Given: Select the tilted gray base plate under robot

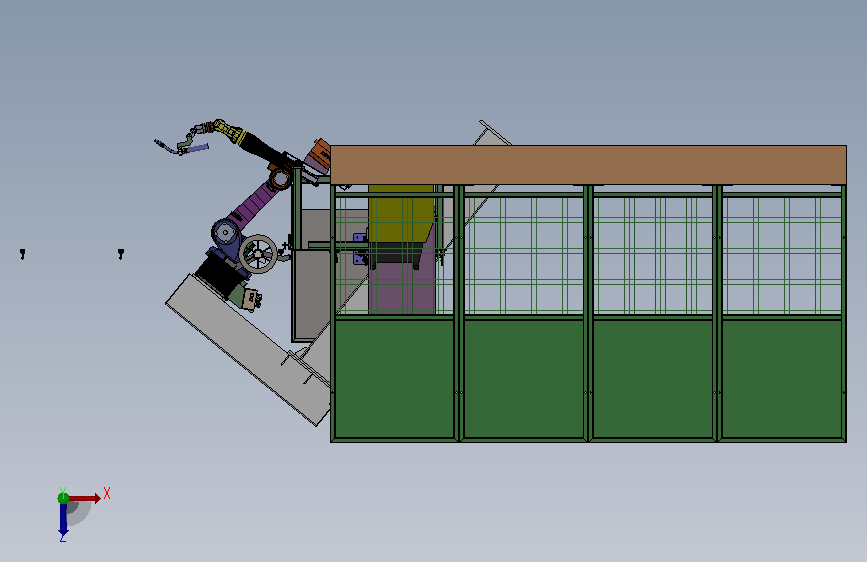Looking at the screenshot, I should 248,349.
